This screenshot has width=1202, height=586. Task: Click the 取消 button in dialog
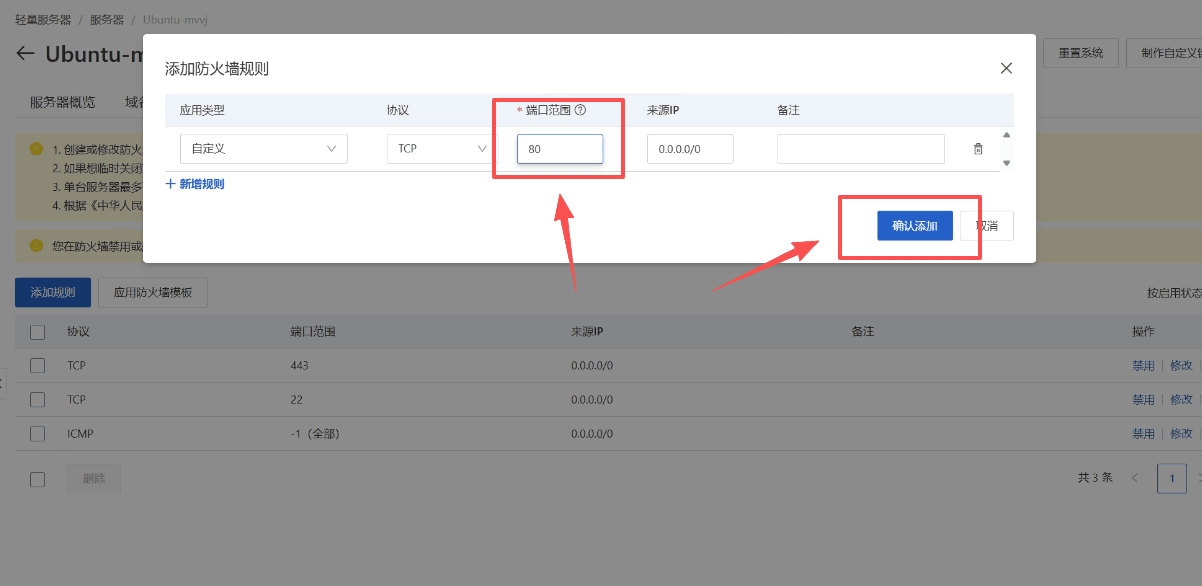tap(987, 226)
